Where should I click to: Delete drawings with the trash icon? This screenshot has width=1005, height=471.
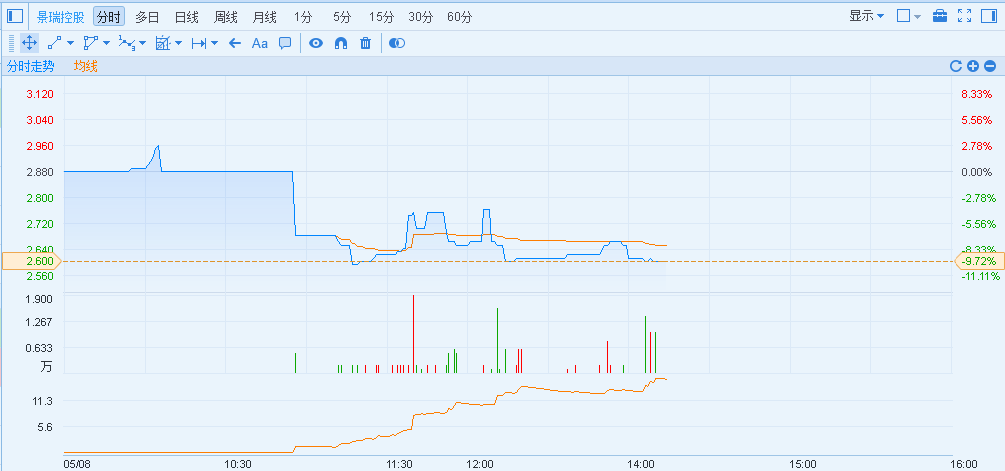365,43
